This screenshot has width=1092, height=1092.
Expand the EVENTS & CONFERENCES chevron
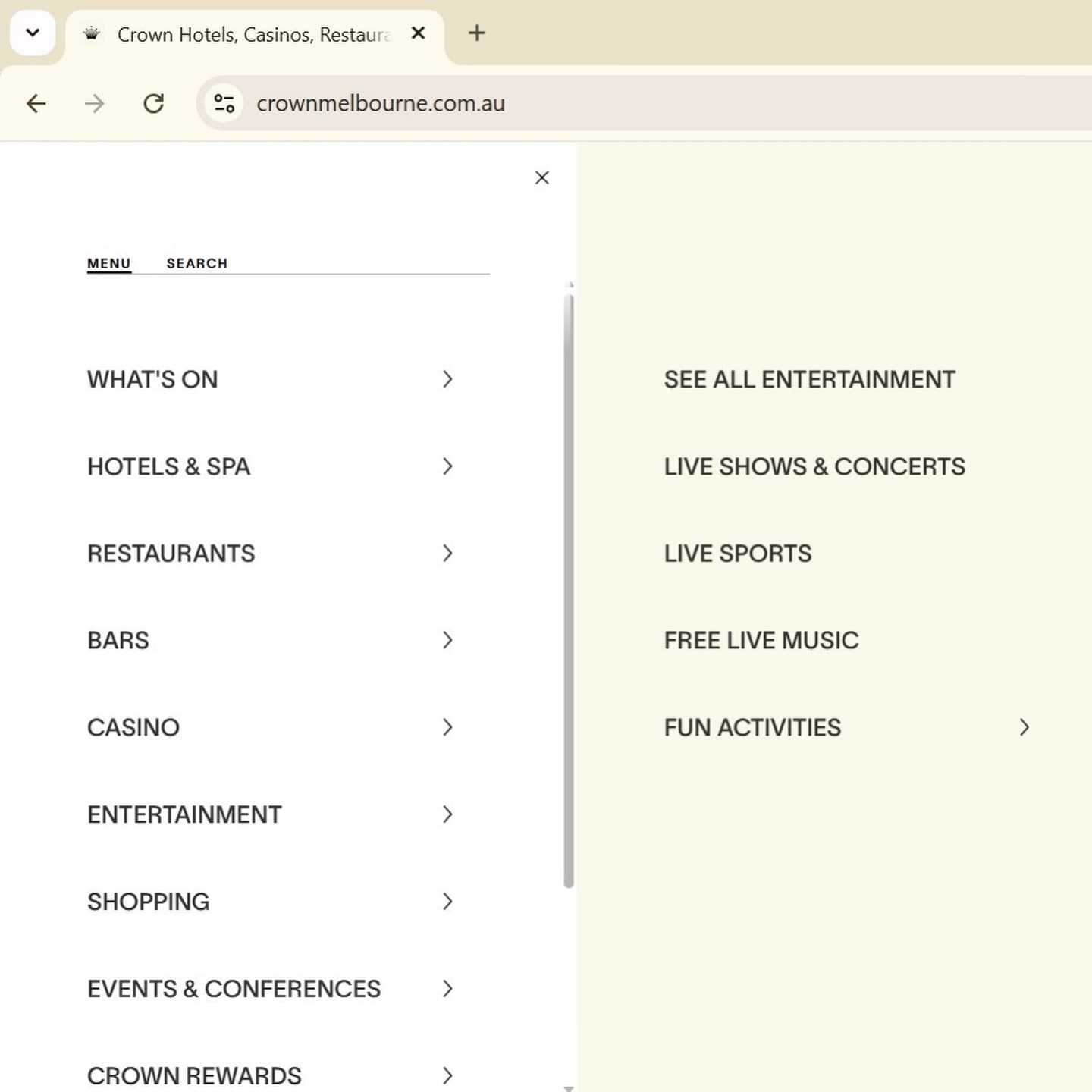447,989
